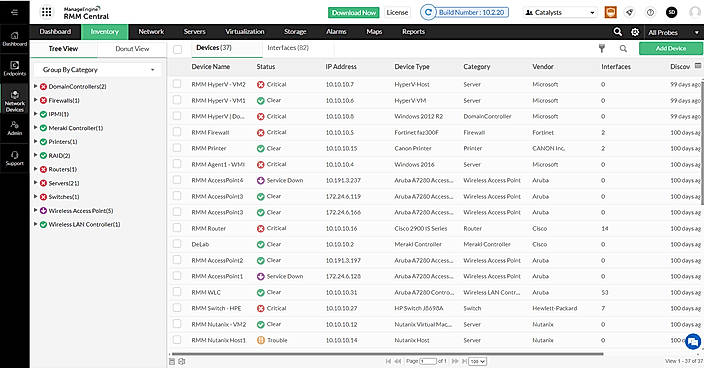Open the page size dropdown
The height and width of the screenshot is (368, 704).
477,361
